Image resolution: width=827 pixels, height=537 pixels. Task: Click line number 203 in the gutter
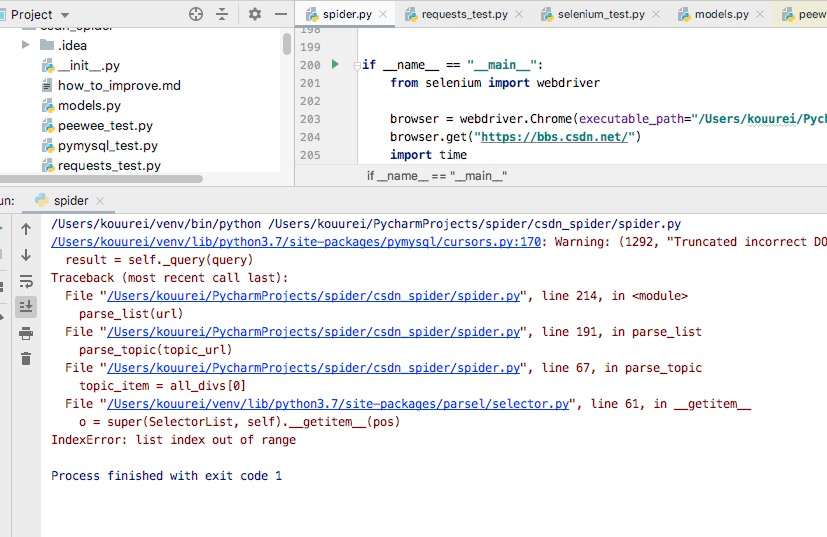click(310, 119)
